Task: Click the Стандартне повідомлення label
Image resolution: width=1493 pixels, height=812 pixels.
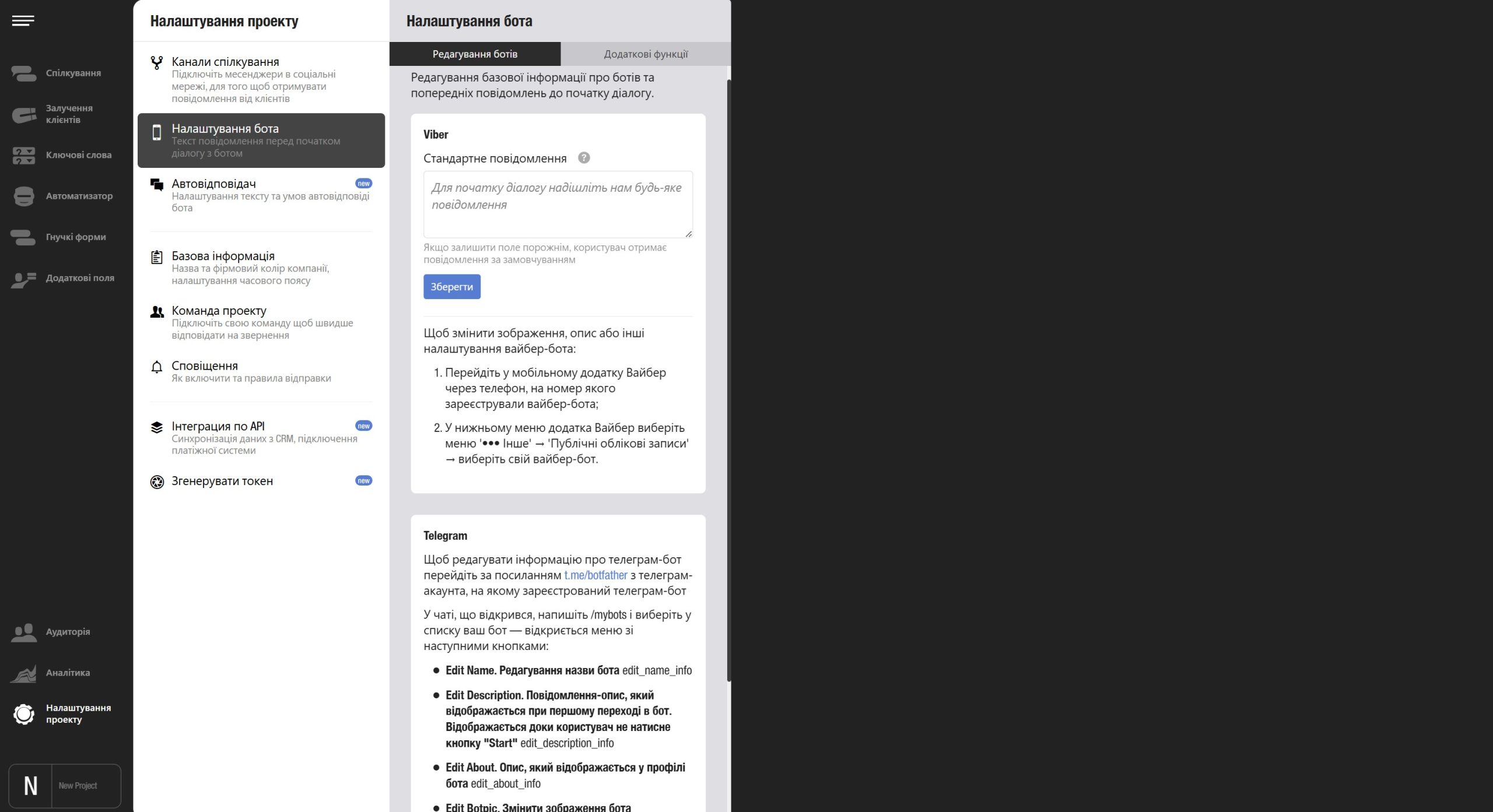Action: pos(495,159)
